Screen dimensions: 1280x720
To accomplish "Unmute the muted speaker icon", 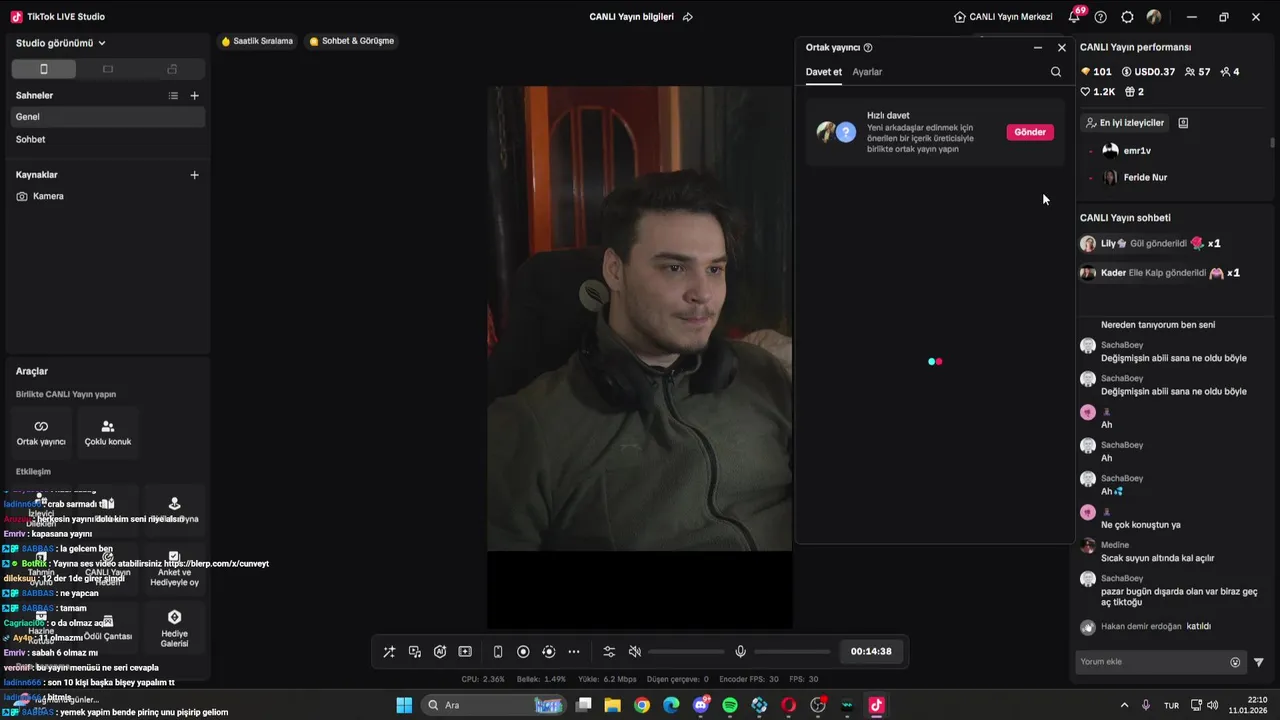I will [634, 652].
